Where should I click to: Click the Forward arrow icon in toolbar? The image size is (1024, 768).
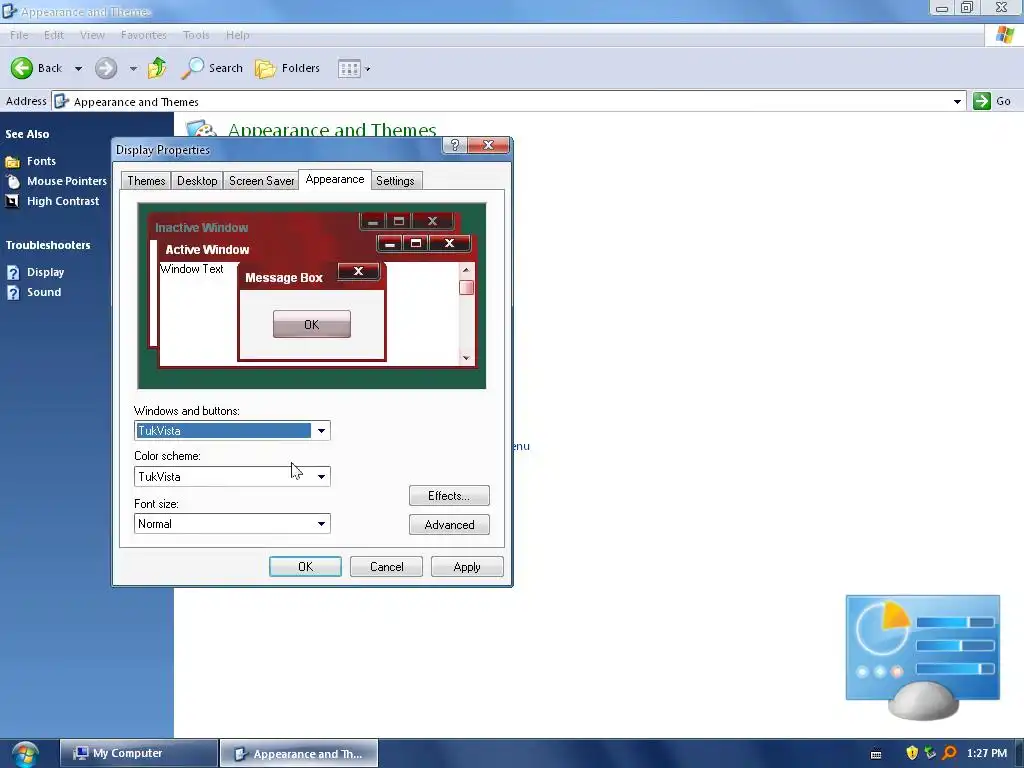(106, 68)
